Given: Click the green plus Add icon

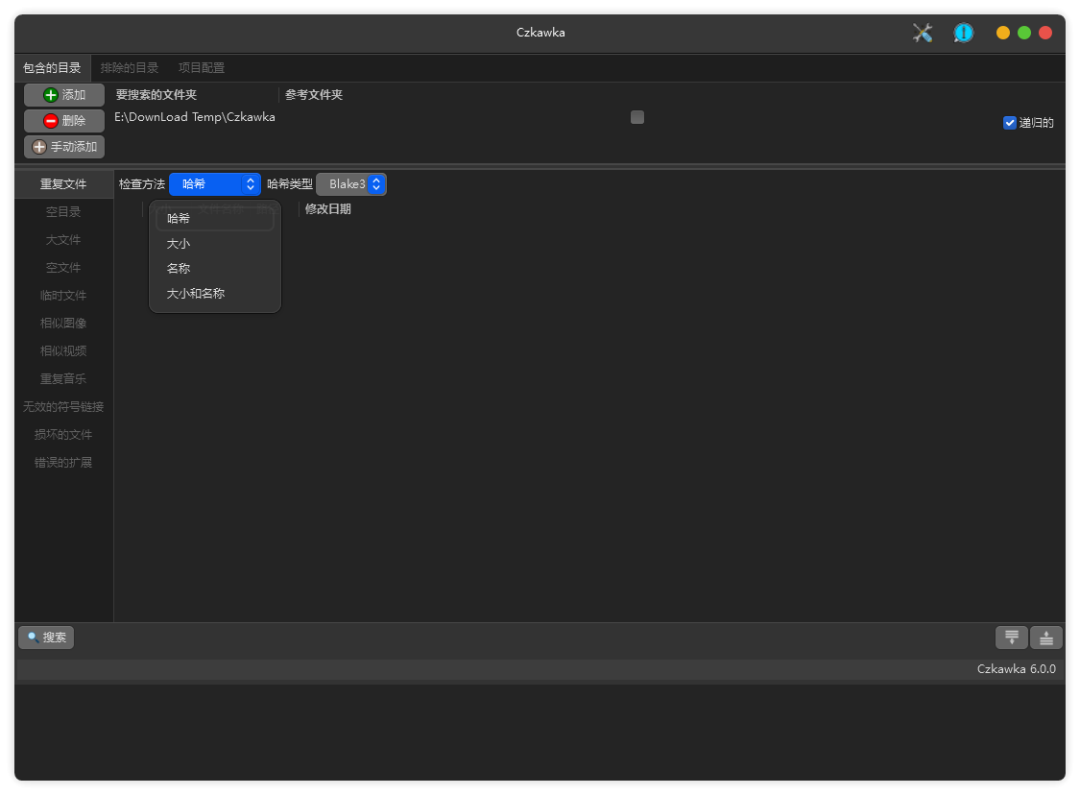Looking at the screenshot, I should (x=50, y=95).
